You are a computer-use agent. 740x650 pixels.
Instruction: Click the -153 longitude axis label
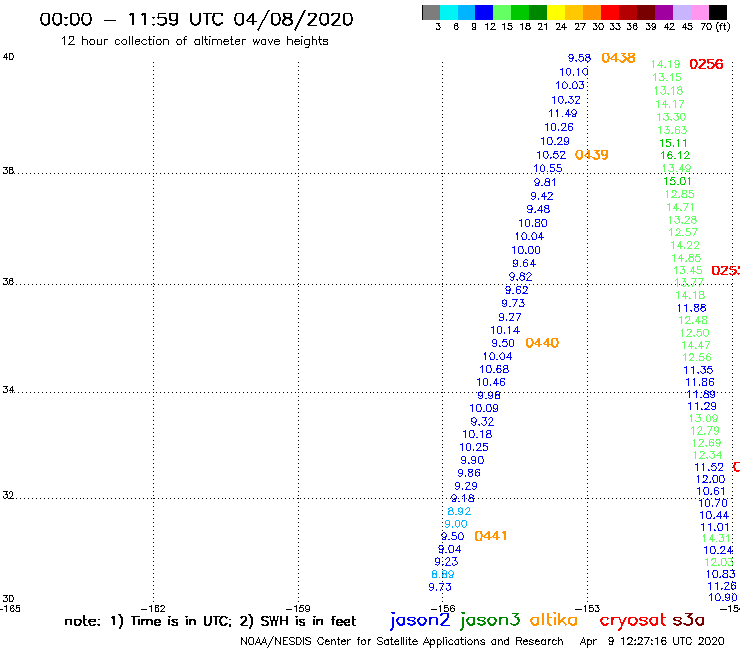(x=588, y=609)
